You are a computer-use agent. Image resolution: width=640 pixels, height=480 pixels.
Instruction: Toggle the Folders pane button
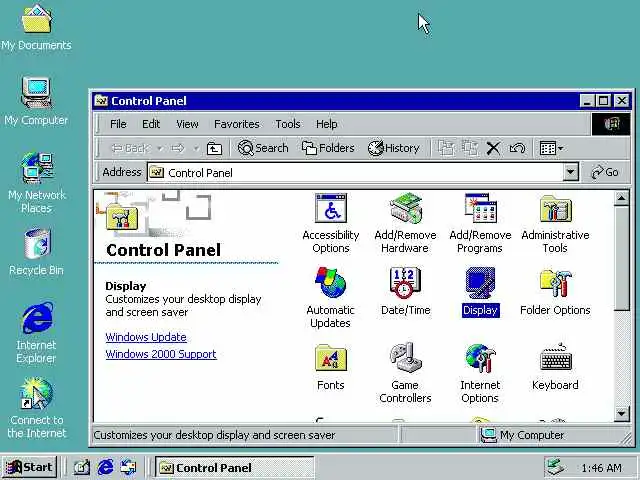tap(328, 148)
